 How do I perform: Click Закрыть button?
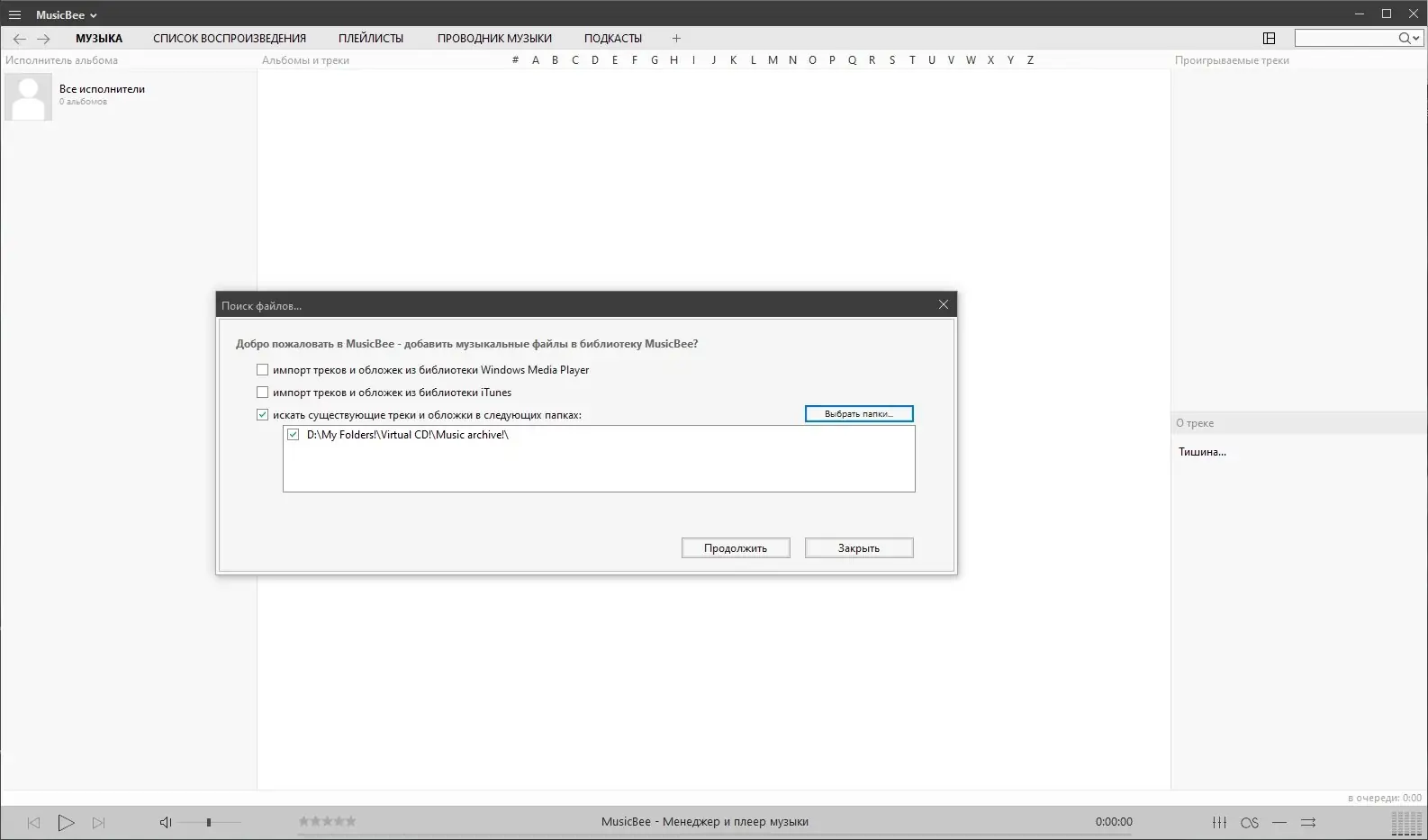click(x=859, y=548)
